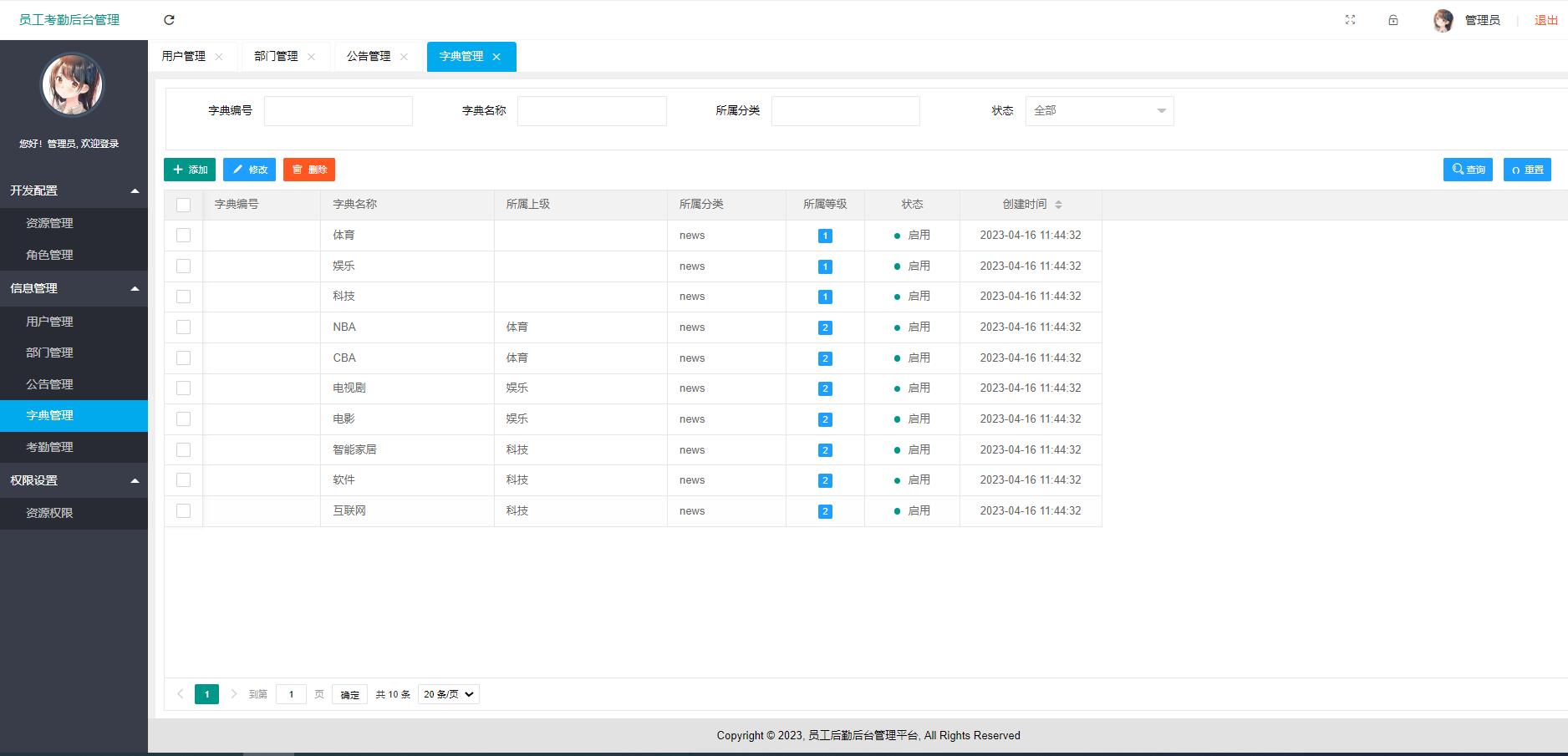This screenshot has width=1568, height=756.
Task: Collapse the 信息管理 sidebar group
Action: (74, 289)
